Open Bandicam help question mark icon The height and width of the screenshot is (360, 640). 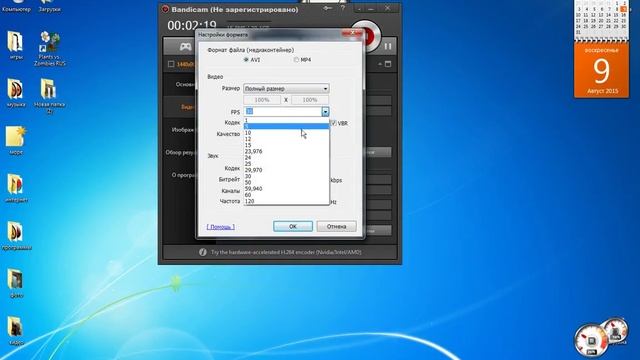[x=343, y=8]
